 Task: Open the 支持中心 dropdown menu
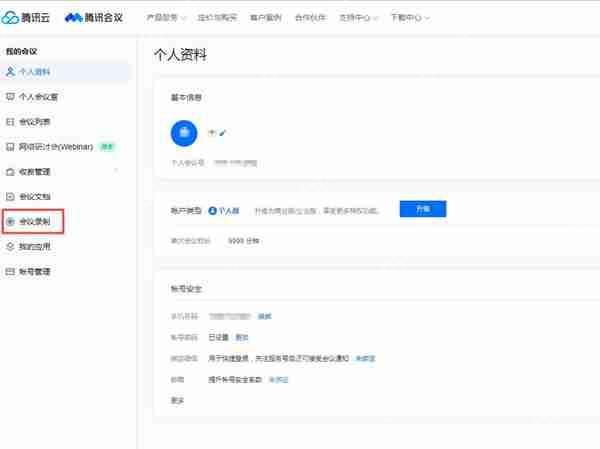tap(359, 18)
